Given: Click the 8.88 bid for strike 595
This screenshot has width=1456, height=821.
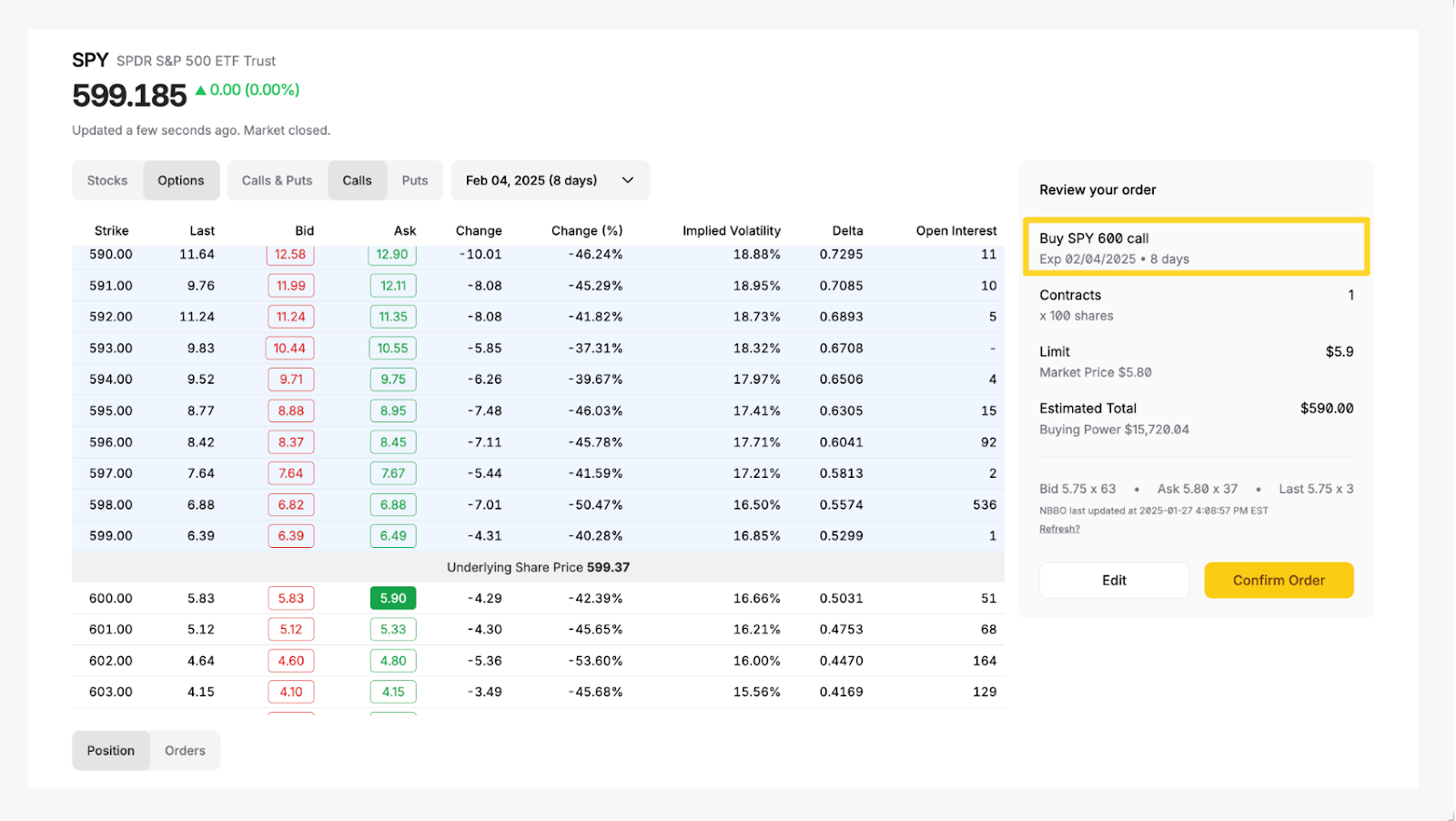Looking at the screenshot, I should (291, 410).
